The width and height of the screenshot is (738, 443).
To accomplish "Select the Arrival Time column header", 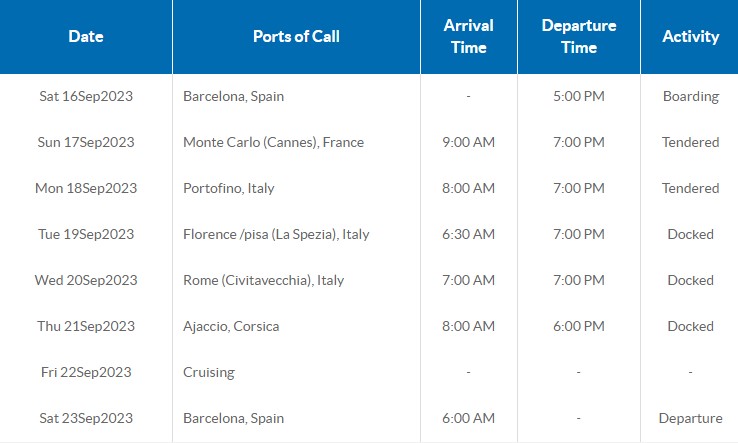I will click(x=468, y=36).
